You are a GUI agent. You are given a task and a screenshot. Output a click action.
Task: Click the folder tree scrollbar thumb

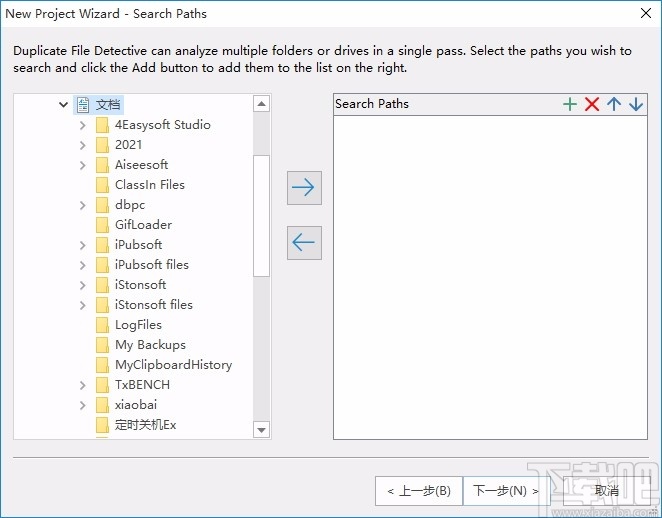pyautogui.click(x=261, y=216)
